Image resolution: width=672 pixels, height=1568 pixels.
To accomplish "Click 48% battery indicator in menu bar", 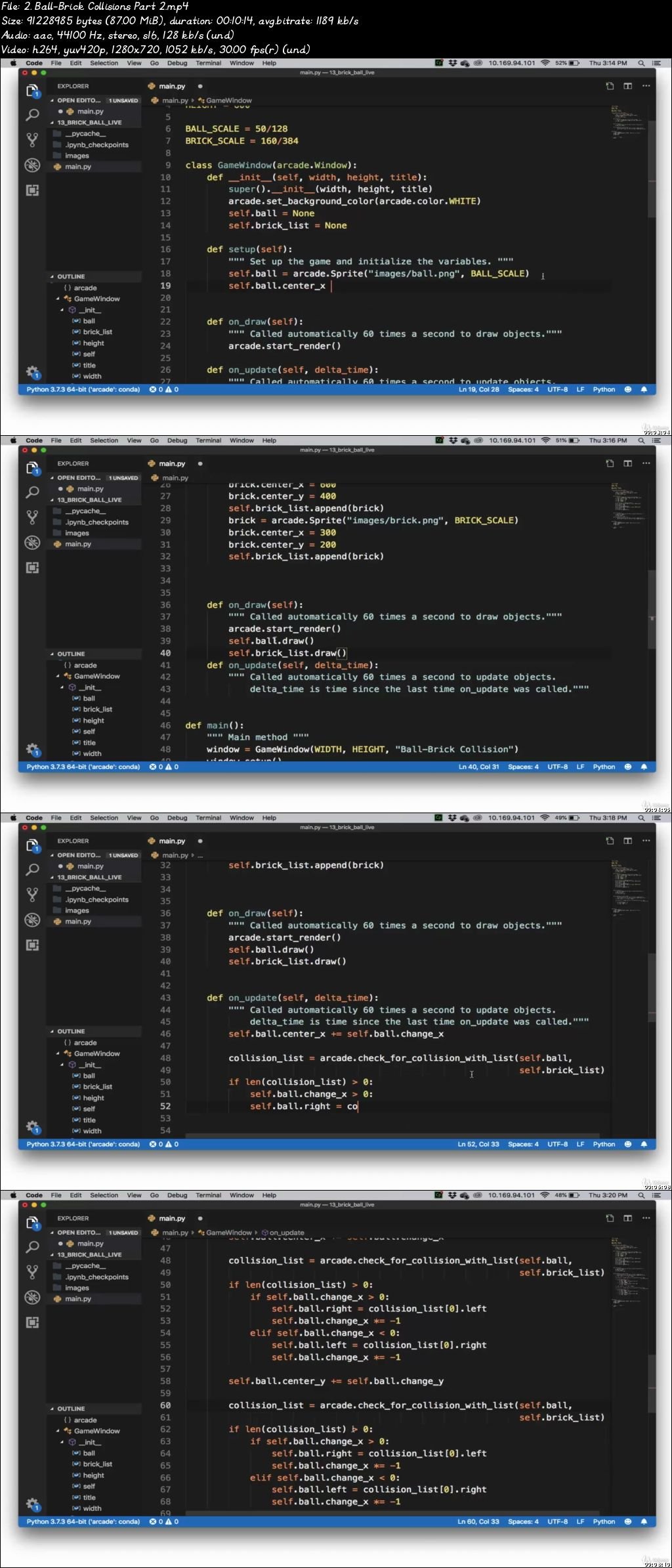I will click(567, 1195).
